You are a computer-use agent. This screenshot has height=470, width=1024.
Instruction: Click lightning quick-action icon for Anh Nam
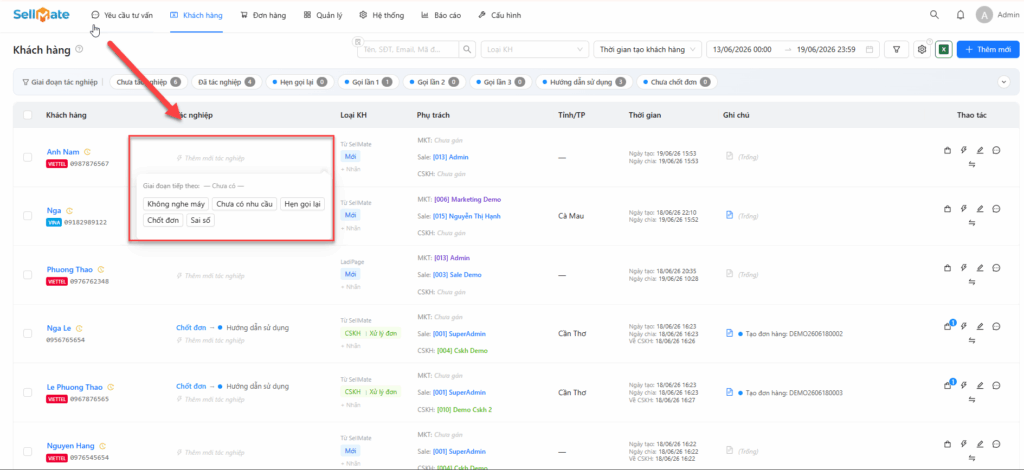click(x=964, y=151)
